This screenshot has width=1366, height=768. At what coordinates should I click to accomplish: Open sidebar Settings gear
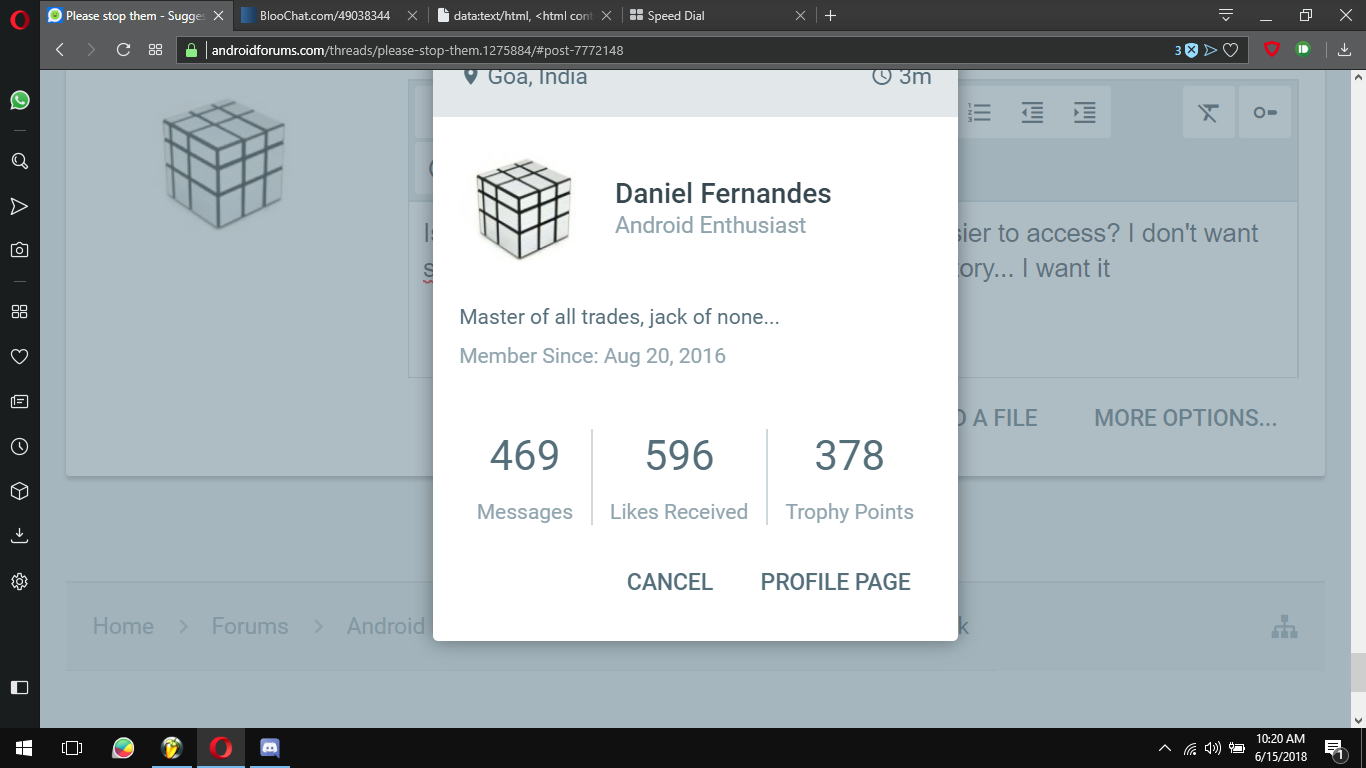(x=19, y=581)
